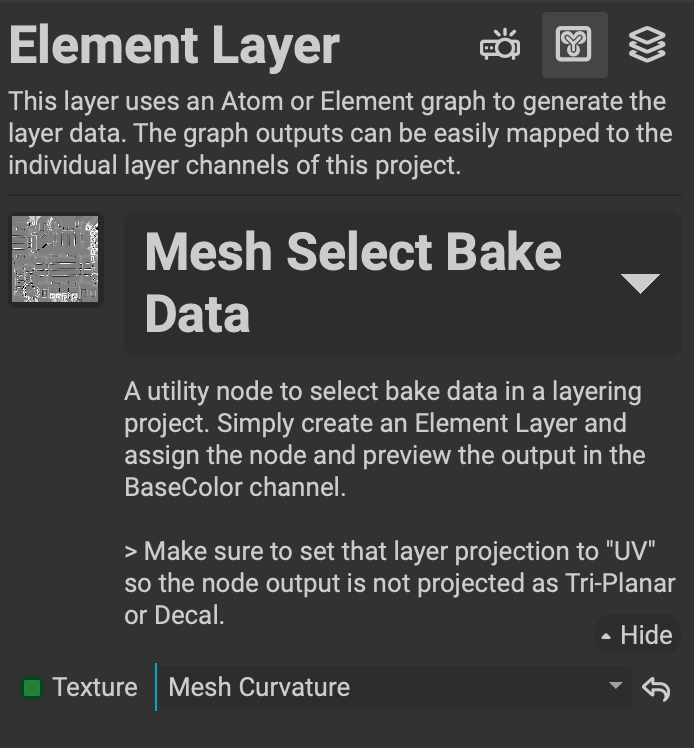Click the note about UV layer projection

pyautogui.click(x=398, y=583)
